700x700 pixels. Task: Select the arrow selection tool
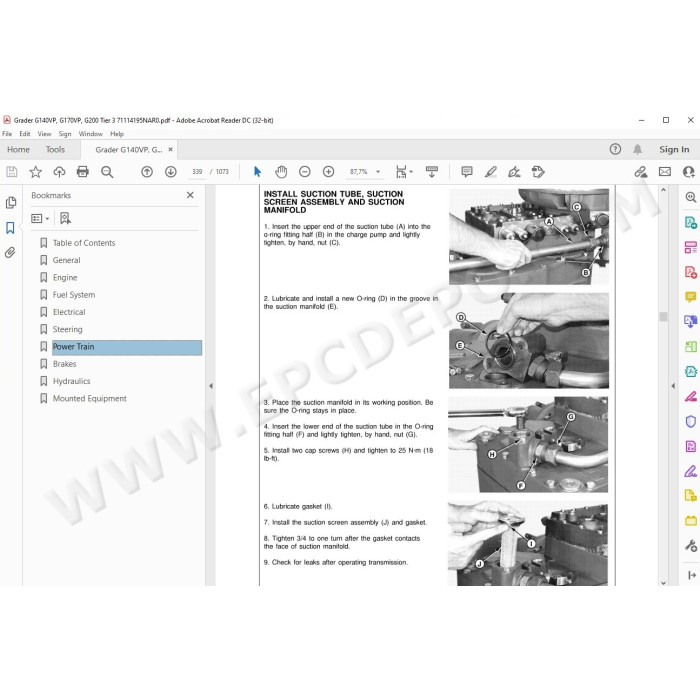(257, 172)
